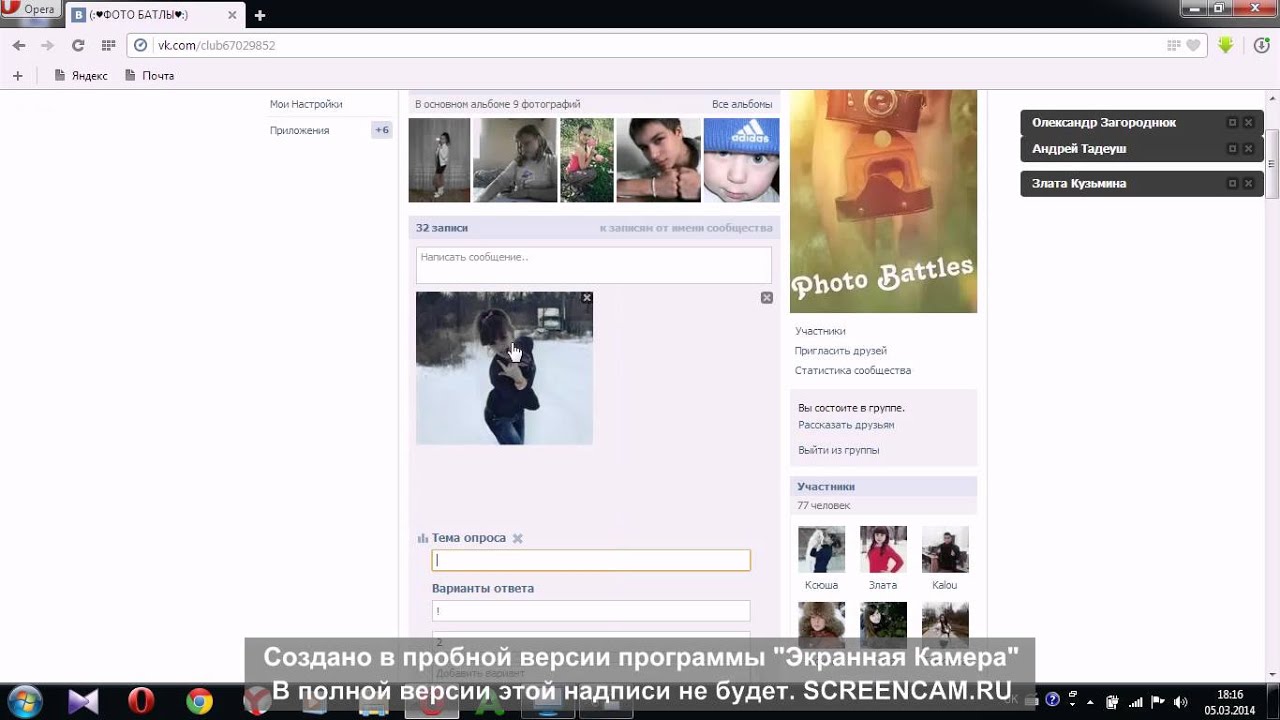Go forward to the next page
The height and width of the screenshot is (720, 1280).
point(47,45)
